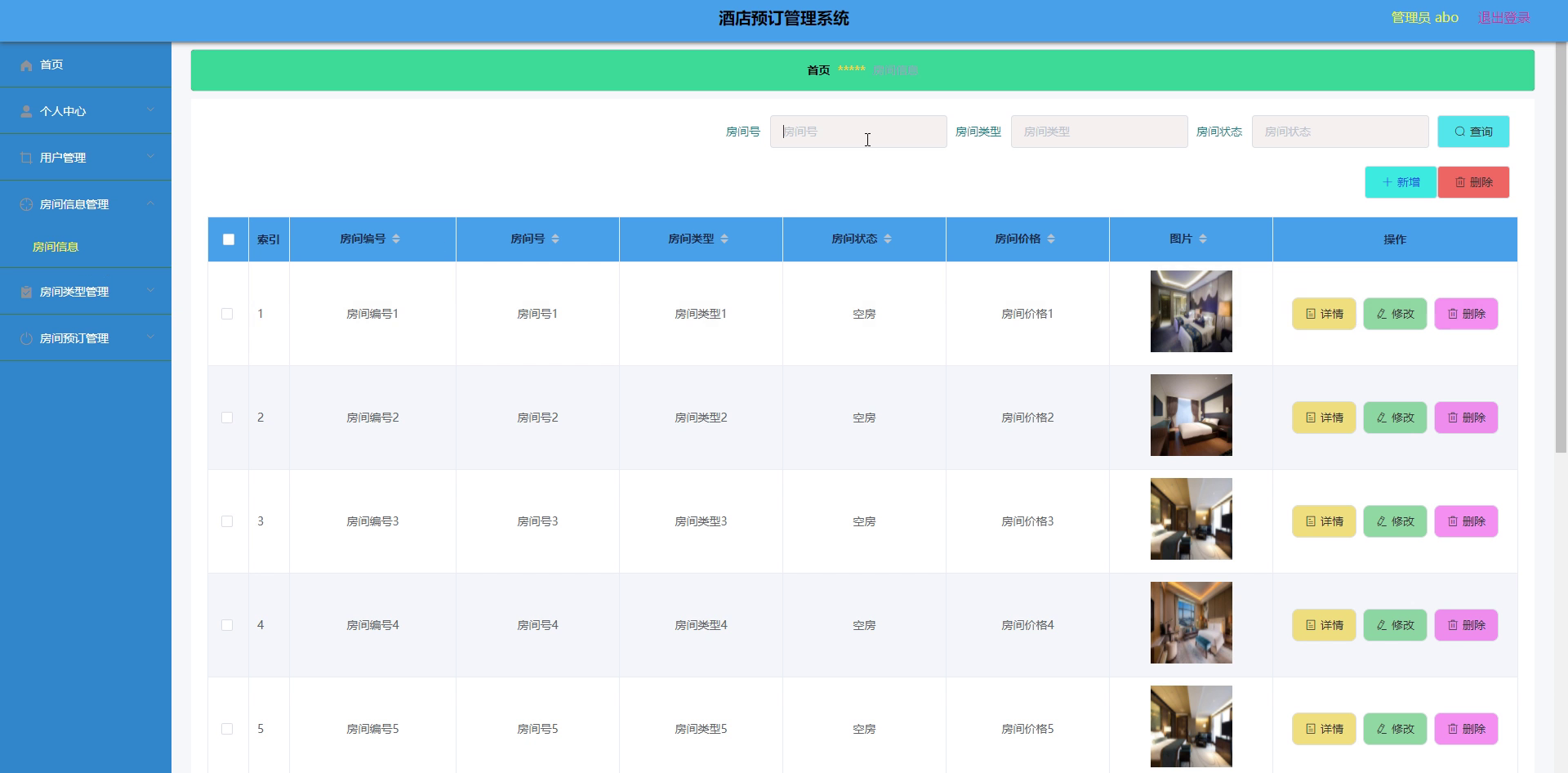Sort by 房间类型 column arrows
The width and height of the screenshot is (1568, 773).
click(724, 239)
